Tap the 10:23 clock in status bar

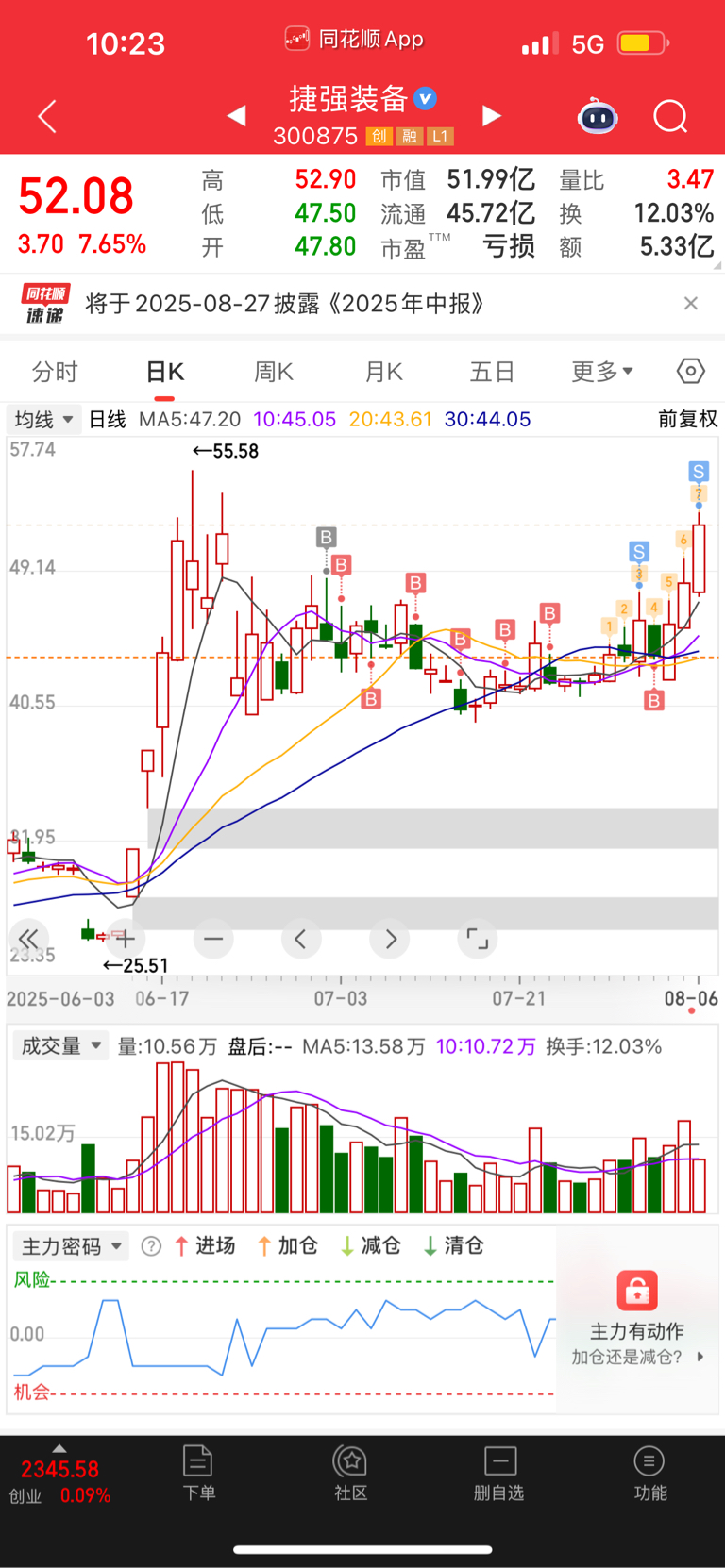[126, 43]
